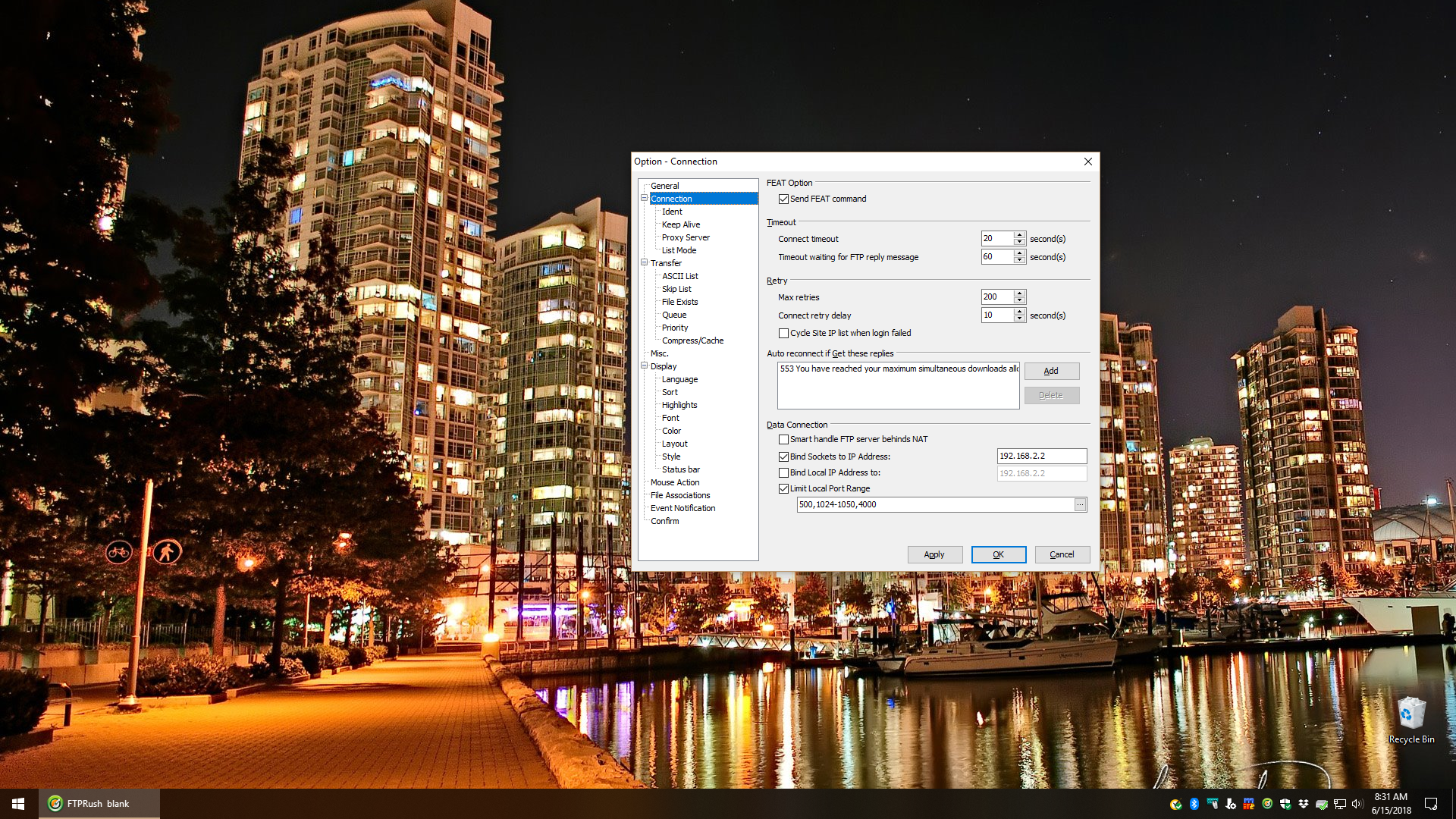Image resolution: width=1456 pixels, height=819 pixels.
Task: Check Bind Local IP Address to
Action: click(x=783, y=473)
